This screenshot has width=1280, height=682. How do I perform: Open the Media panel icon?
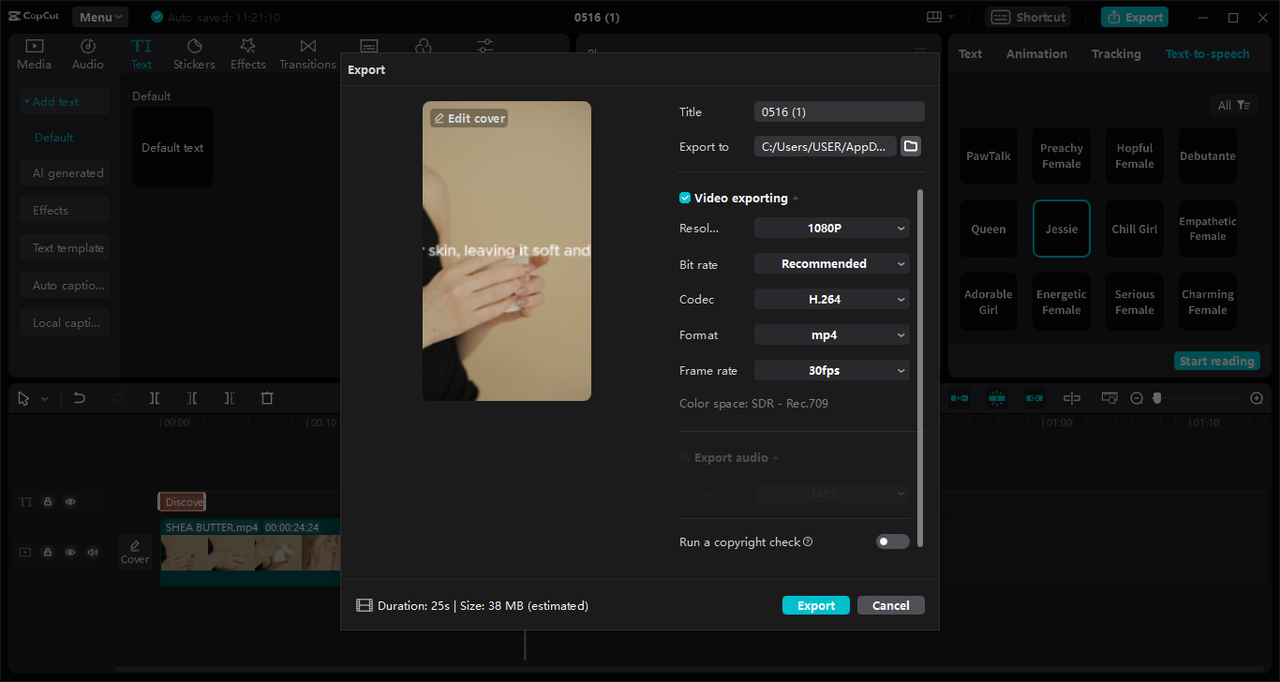click(x=34, y=53)
